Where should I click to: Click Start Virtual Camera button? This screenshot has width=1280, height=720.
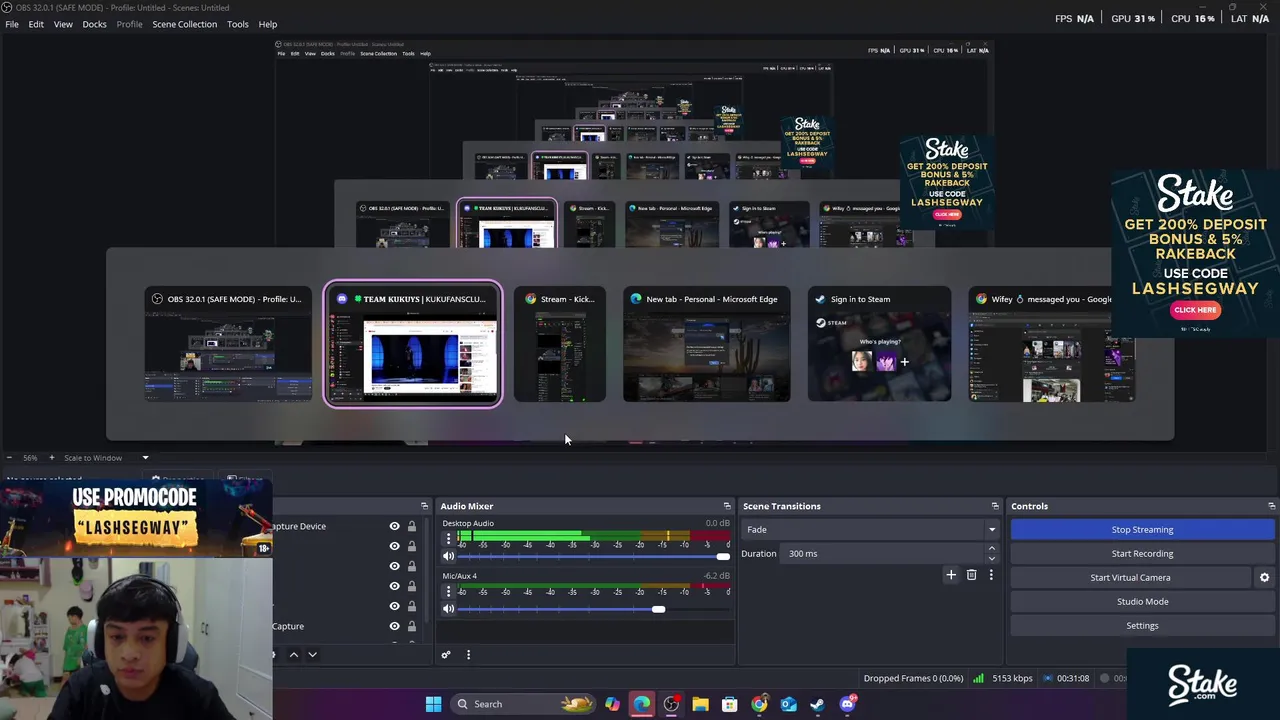click(x=1130, y=578)
